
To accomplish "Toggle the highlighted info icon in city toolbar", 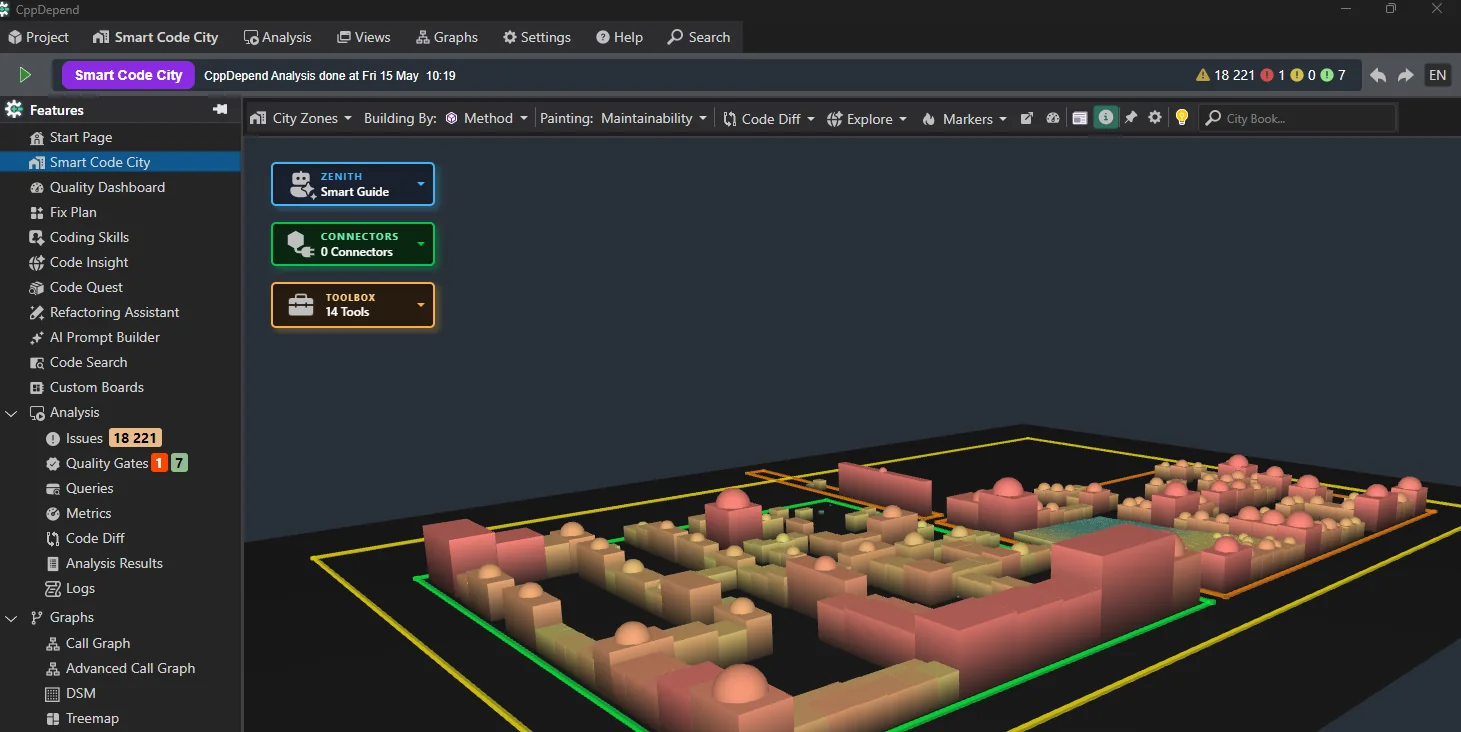I will click(1105, 118).
